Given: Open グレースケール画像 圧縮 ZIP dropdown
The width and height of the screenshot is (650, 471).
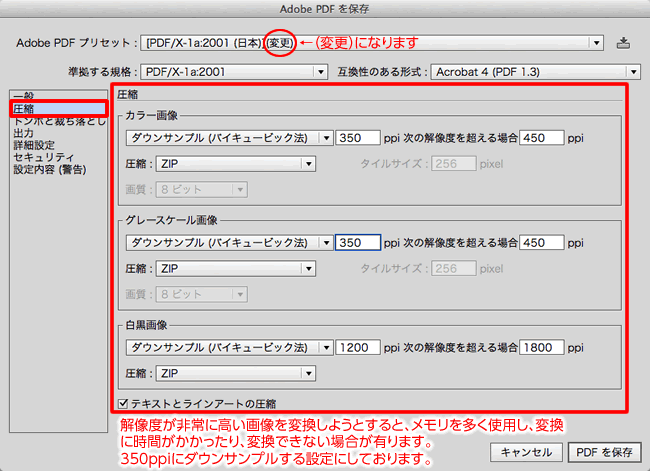Looking at the screenshot, I should coord(235,269).
